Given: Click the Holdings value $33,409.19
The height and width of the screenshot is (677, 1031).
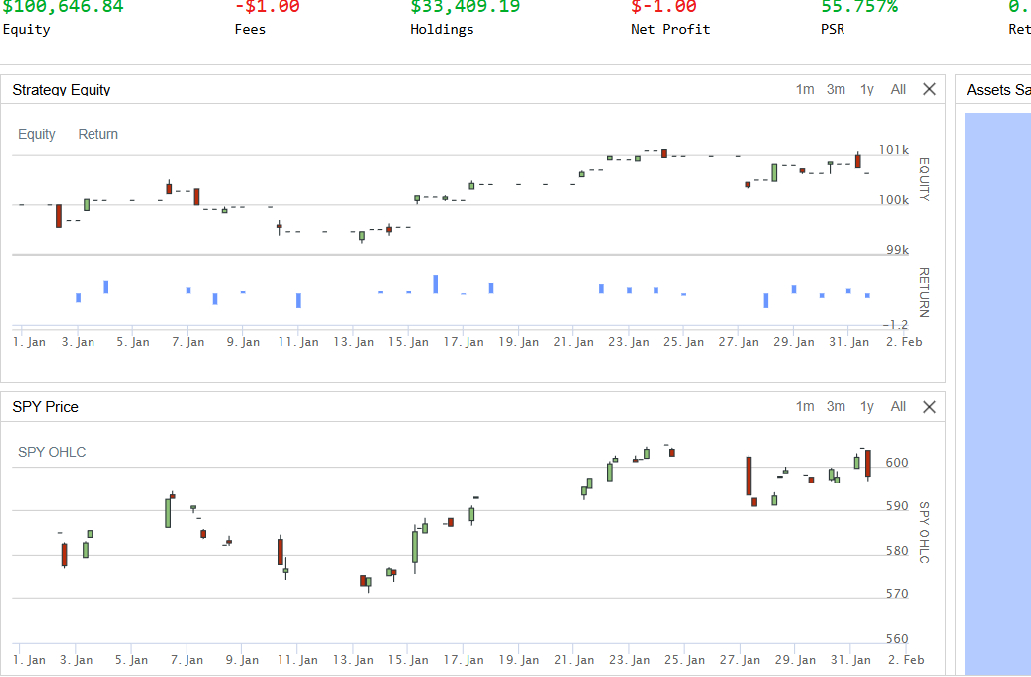Looking at the screenshot, I should tap(465, 7).
